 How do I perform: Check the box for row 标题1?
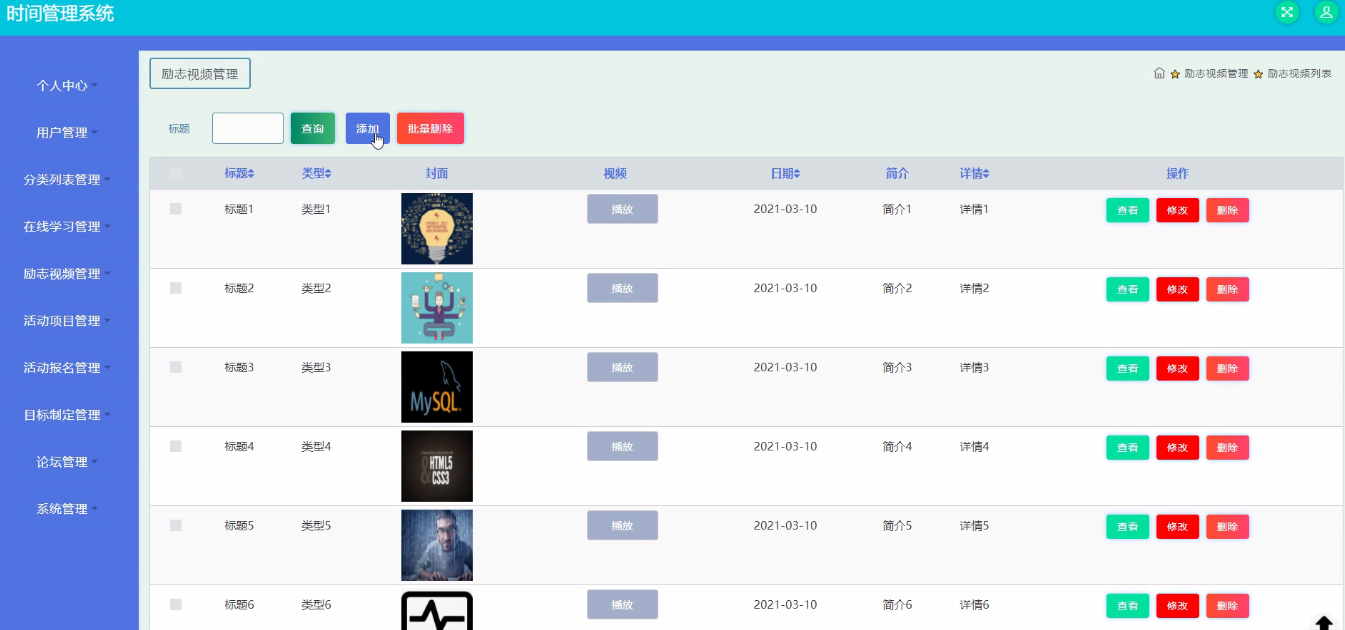176,209
